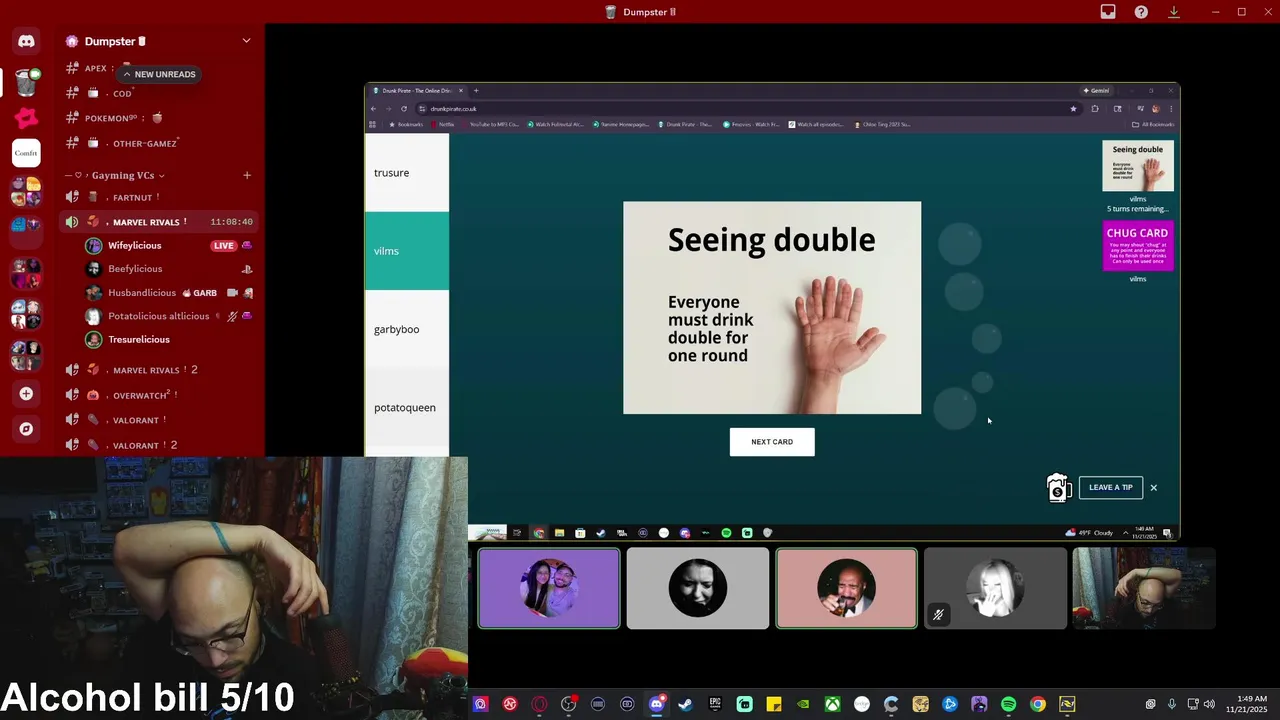Click the Seeing double card
The height and width of the screenshot is (720, 1280).
tap(772, 308)
